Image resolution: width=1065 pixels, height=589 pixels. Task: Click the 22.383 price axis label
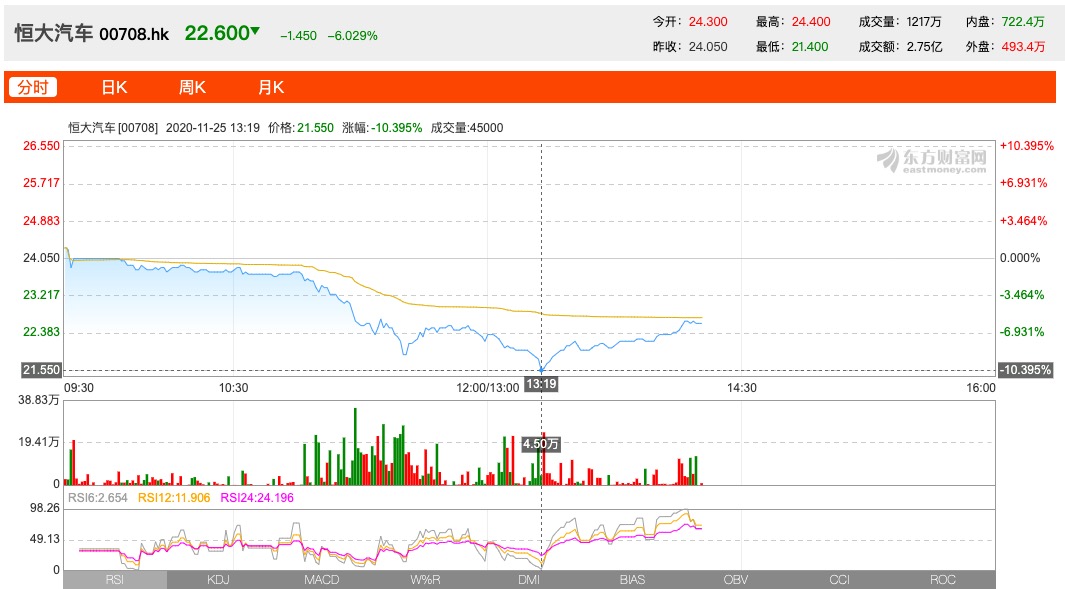point(41,332)
